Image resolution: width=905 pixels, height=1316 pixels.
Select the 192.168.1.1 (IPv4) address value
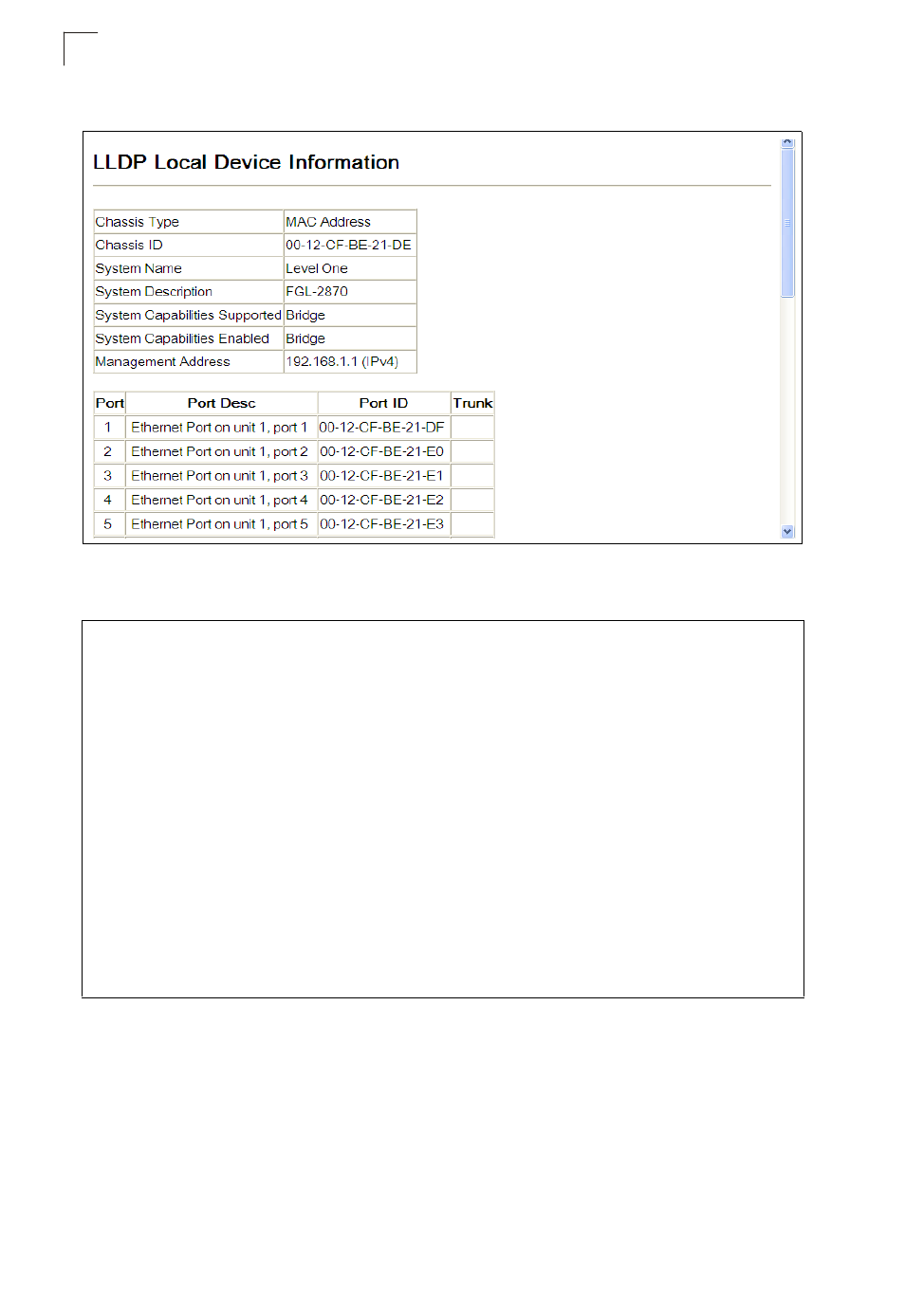click(x=342, y=361)
